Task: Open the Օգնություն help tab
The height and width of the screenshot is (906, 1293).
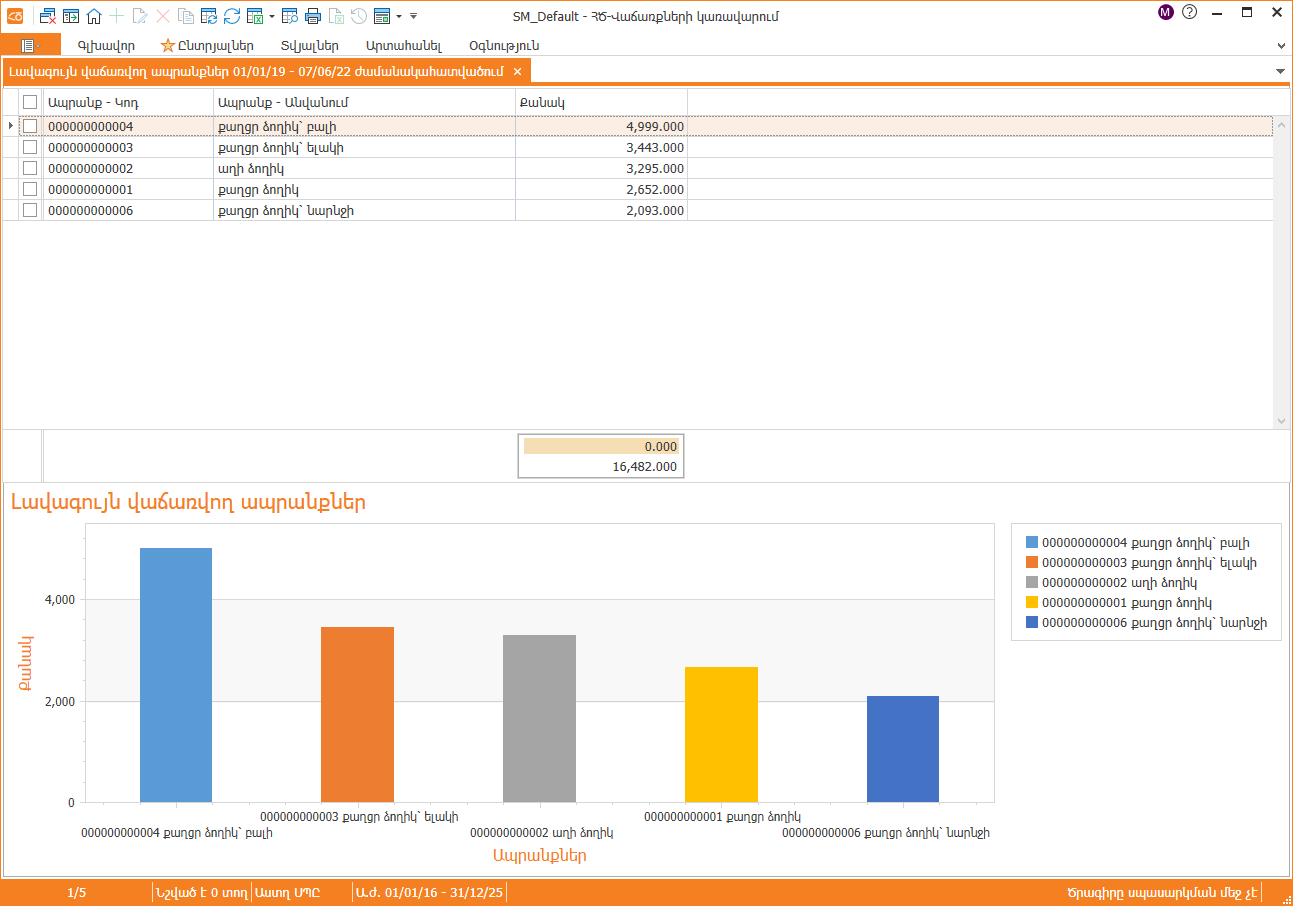Action: [x=504, y=46]
